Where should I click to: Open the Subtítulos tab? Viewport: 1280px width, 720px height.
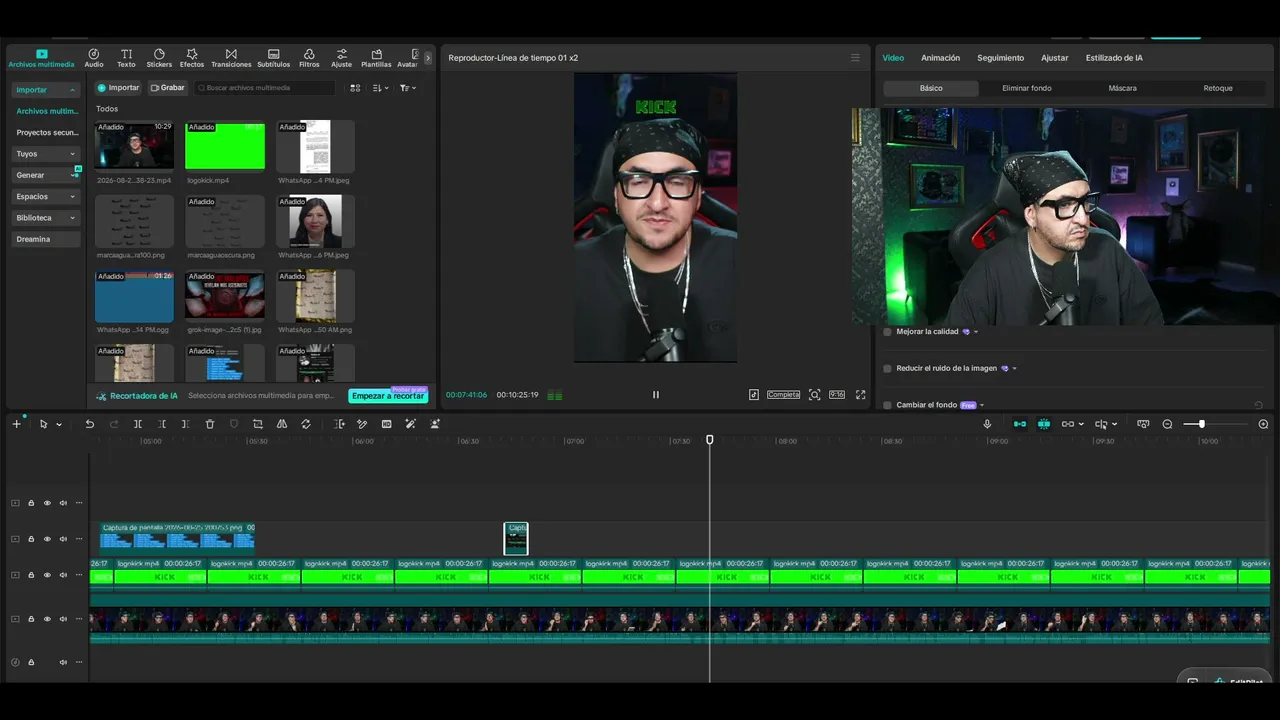[x=274, y=58]
